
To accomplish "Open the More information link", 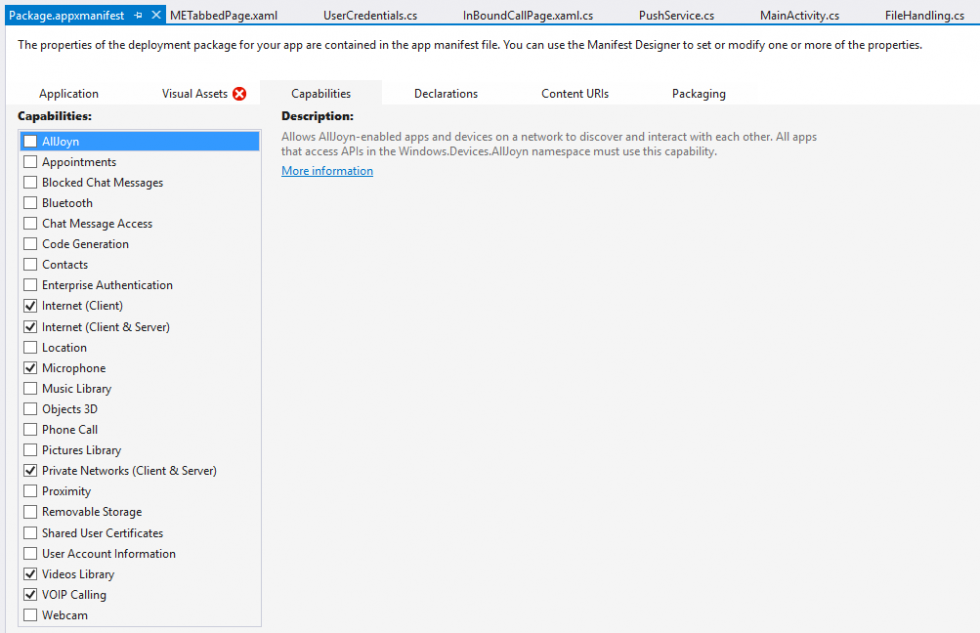I will pos(327,170).
